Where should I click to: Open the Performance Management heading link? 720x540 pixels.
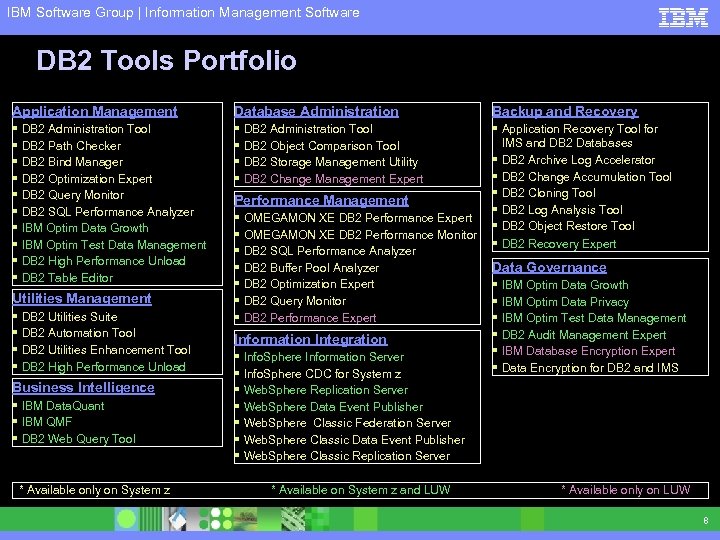click(x=321, y=201)
